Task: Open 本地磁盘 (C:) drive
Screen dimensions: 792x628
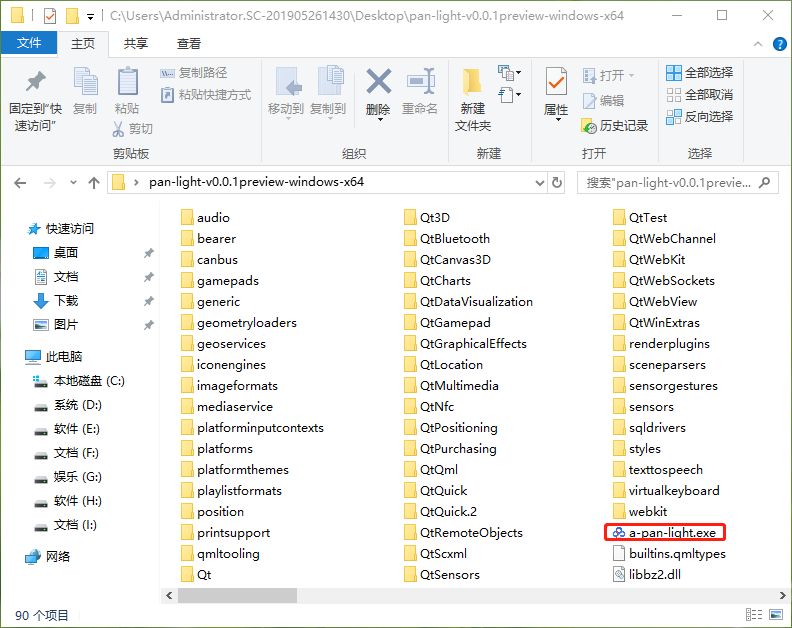Action: coord(79,381)
